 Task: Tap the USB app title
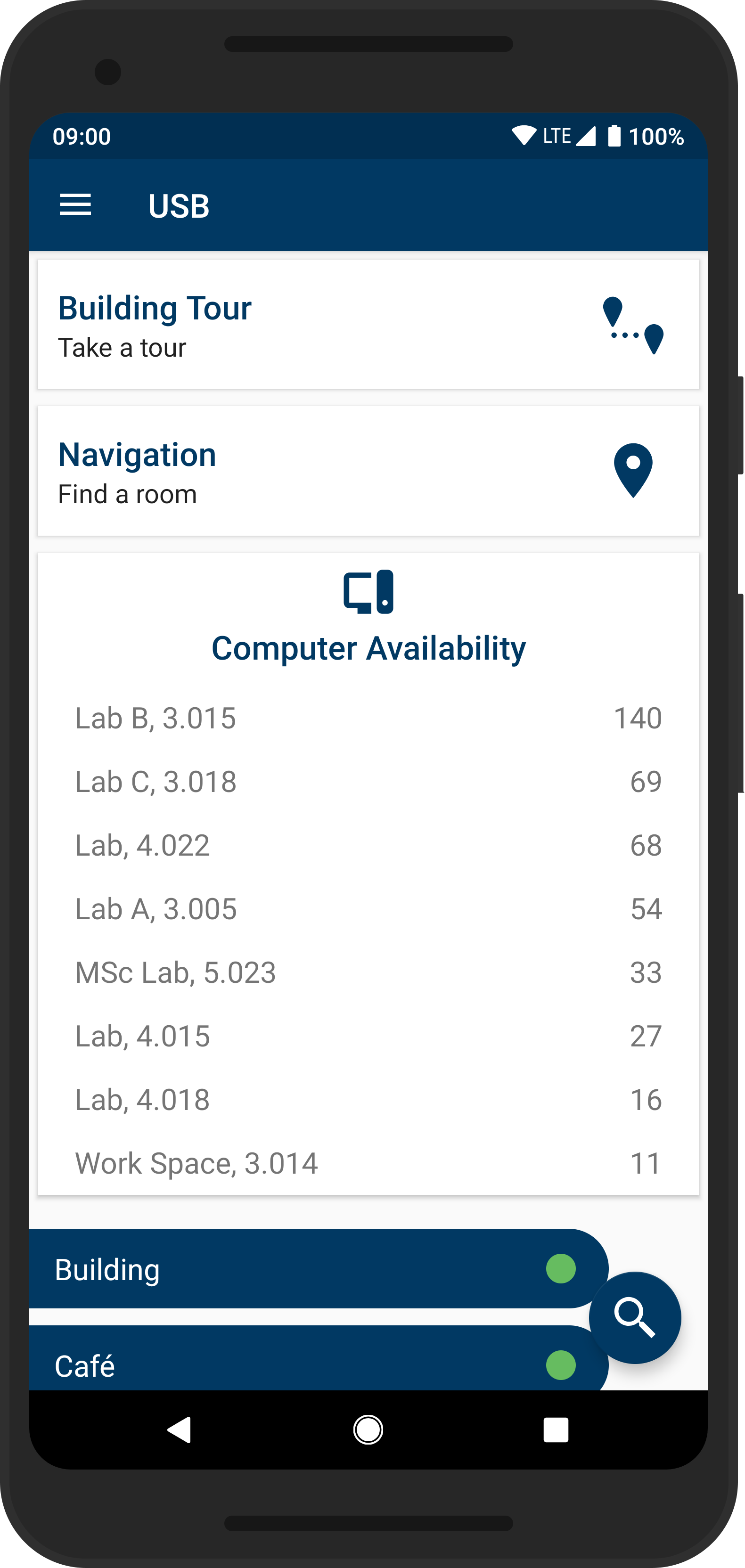point(179,206)
